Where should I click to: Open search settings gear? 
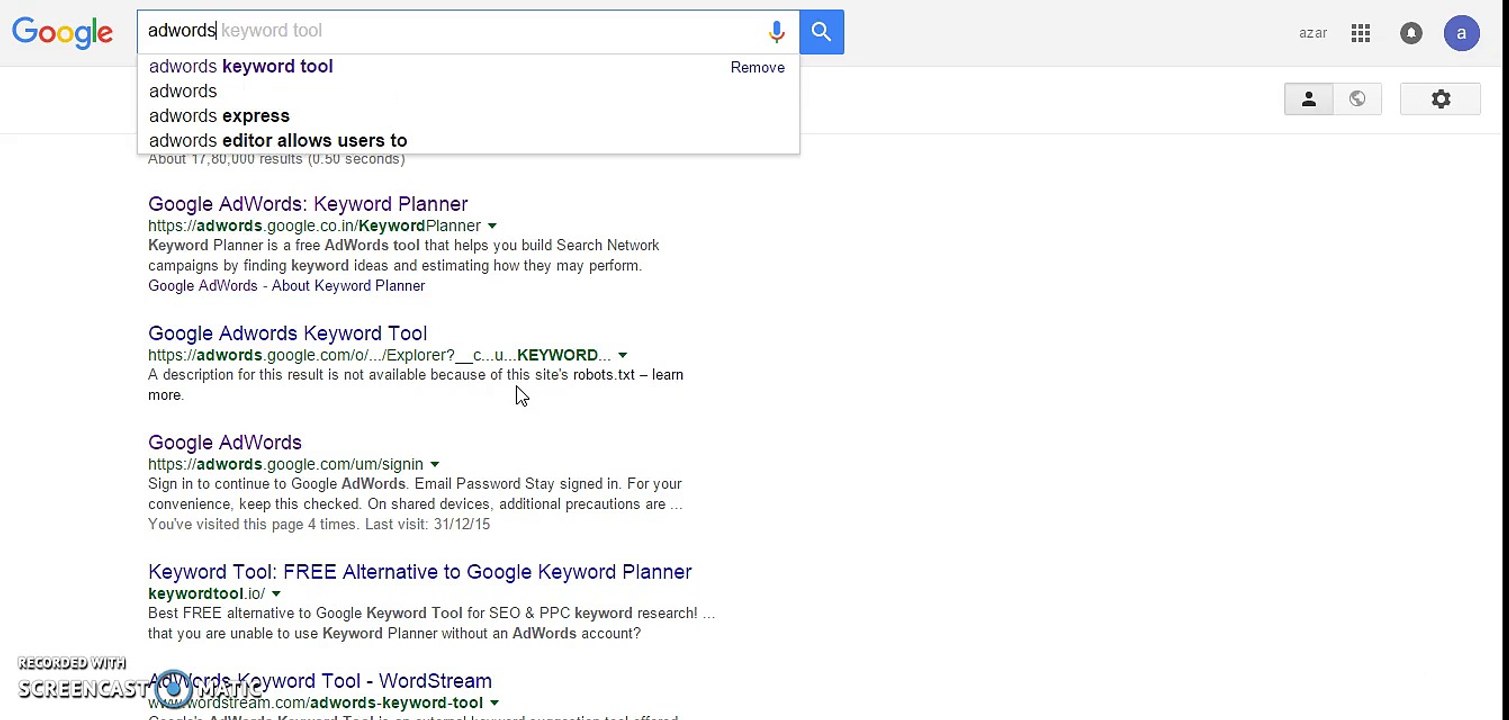(1441, 99)
